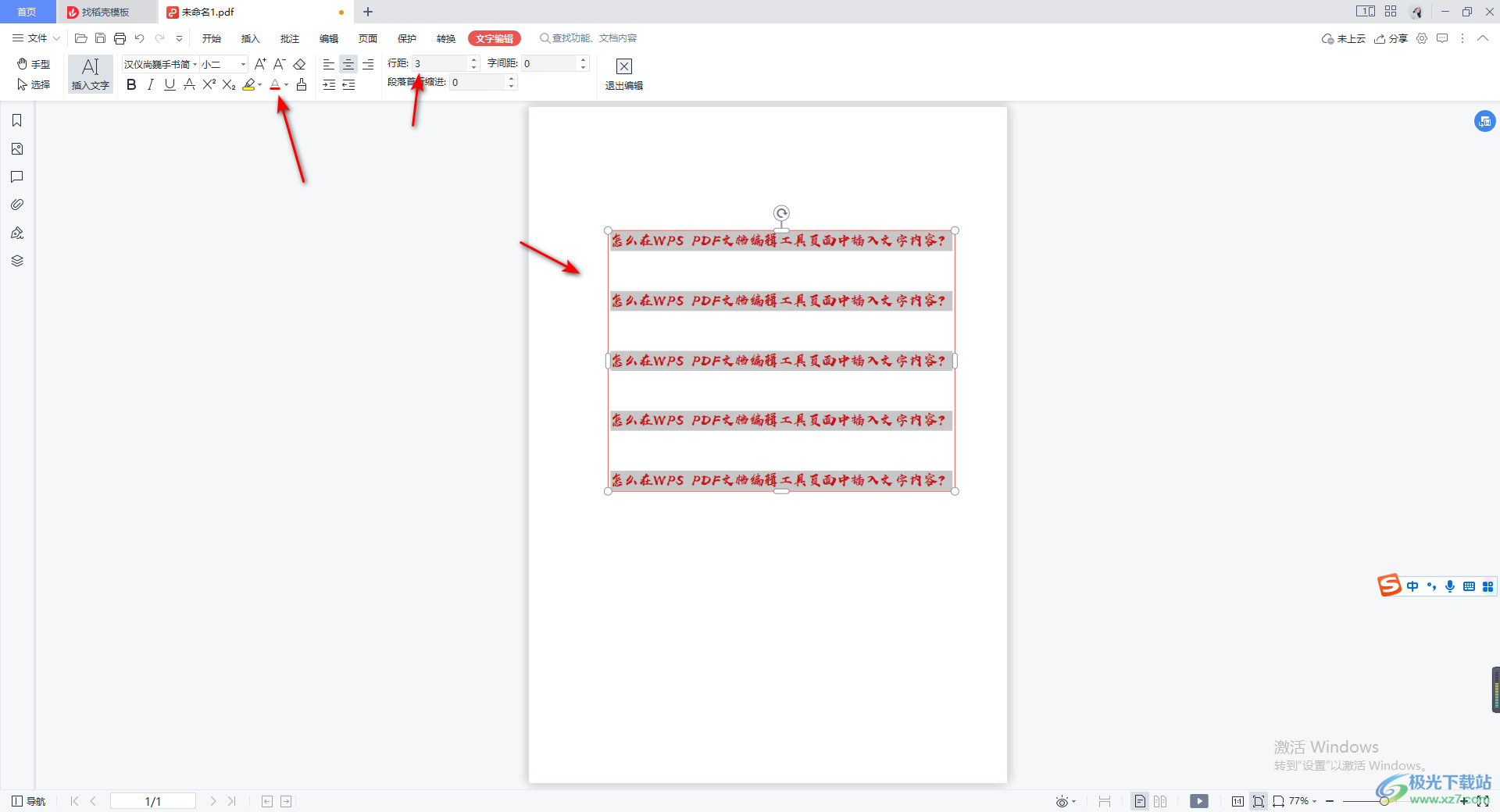
Task: Toggle italic formatting
Action: (x=151, y=84)
